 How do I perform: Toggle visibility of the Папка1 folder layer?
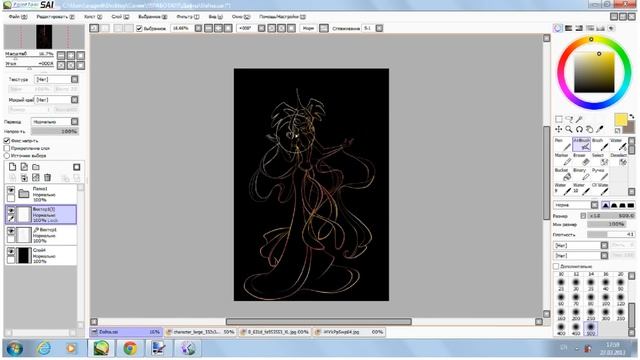11,190
